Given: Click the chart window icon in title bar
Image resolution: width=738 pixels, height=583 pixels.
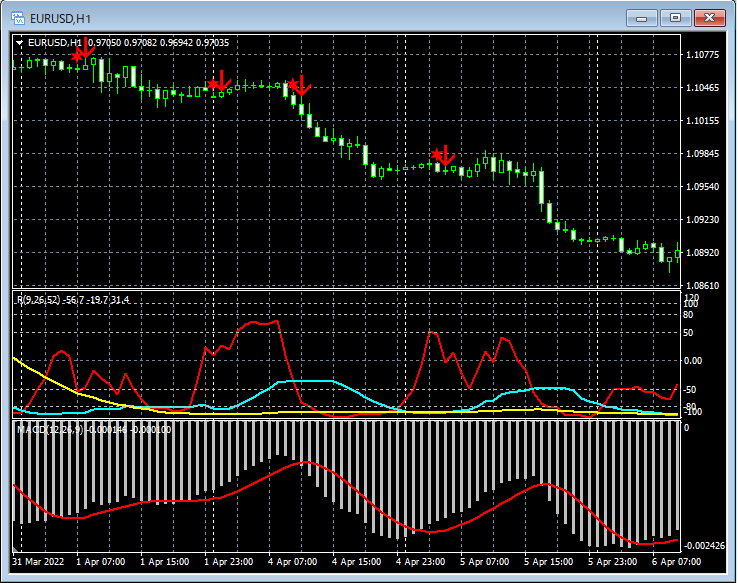Looking at the screenshot, I should 17,18.
